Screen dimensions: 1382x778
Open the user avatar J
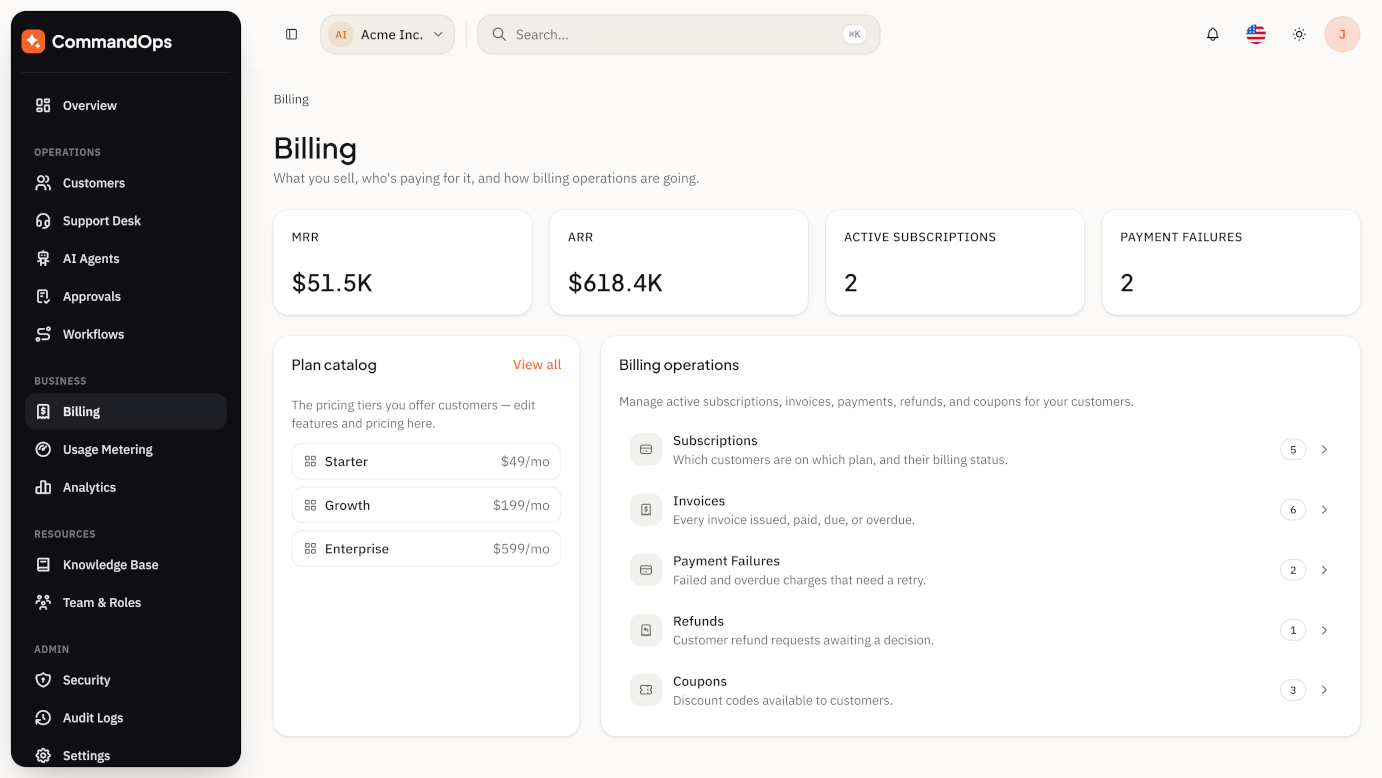tap(1342, 34)
